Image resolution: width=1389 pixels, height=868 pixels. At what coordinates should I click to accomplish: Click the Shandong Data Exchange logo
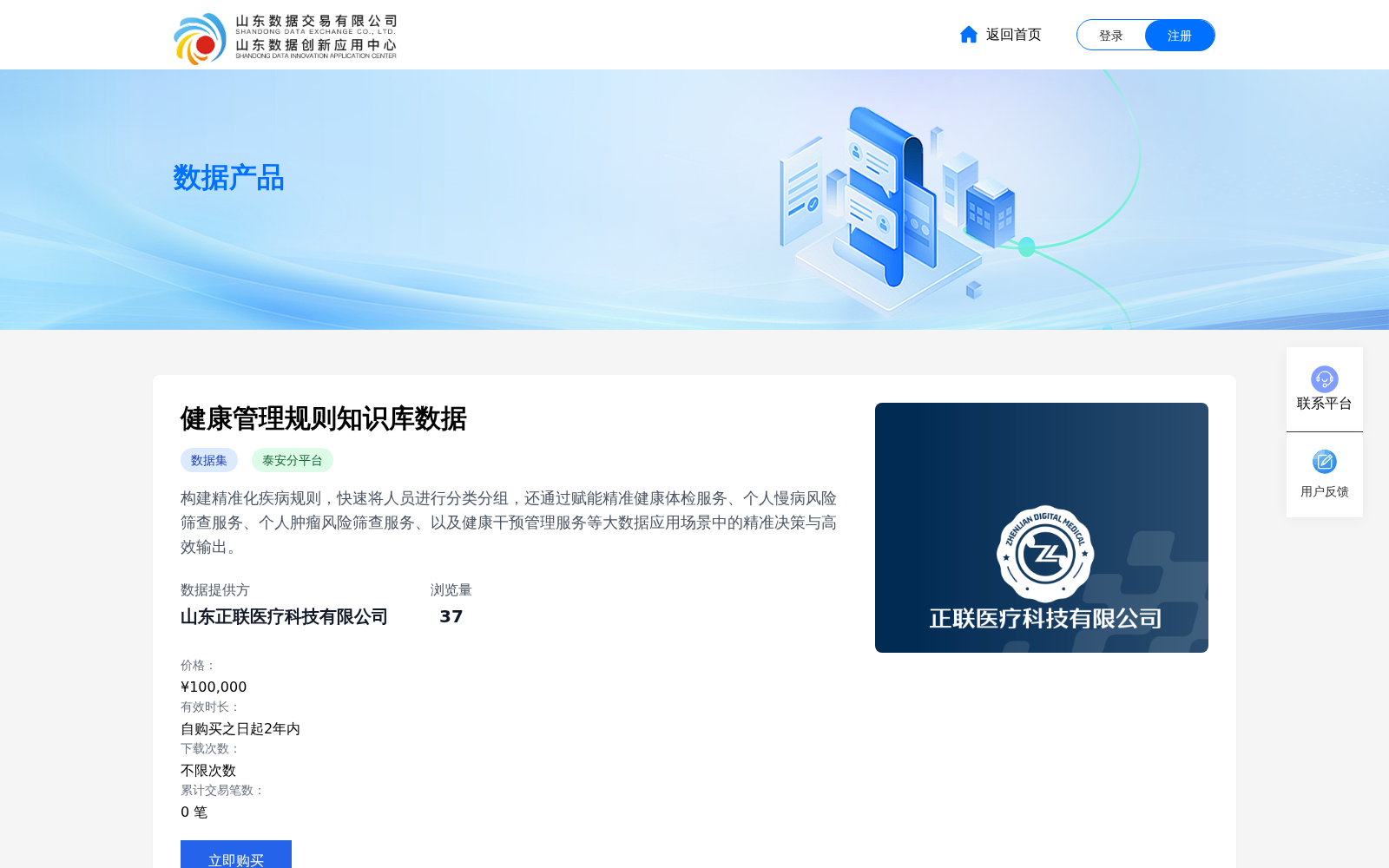[x=285, y=38]
